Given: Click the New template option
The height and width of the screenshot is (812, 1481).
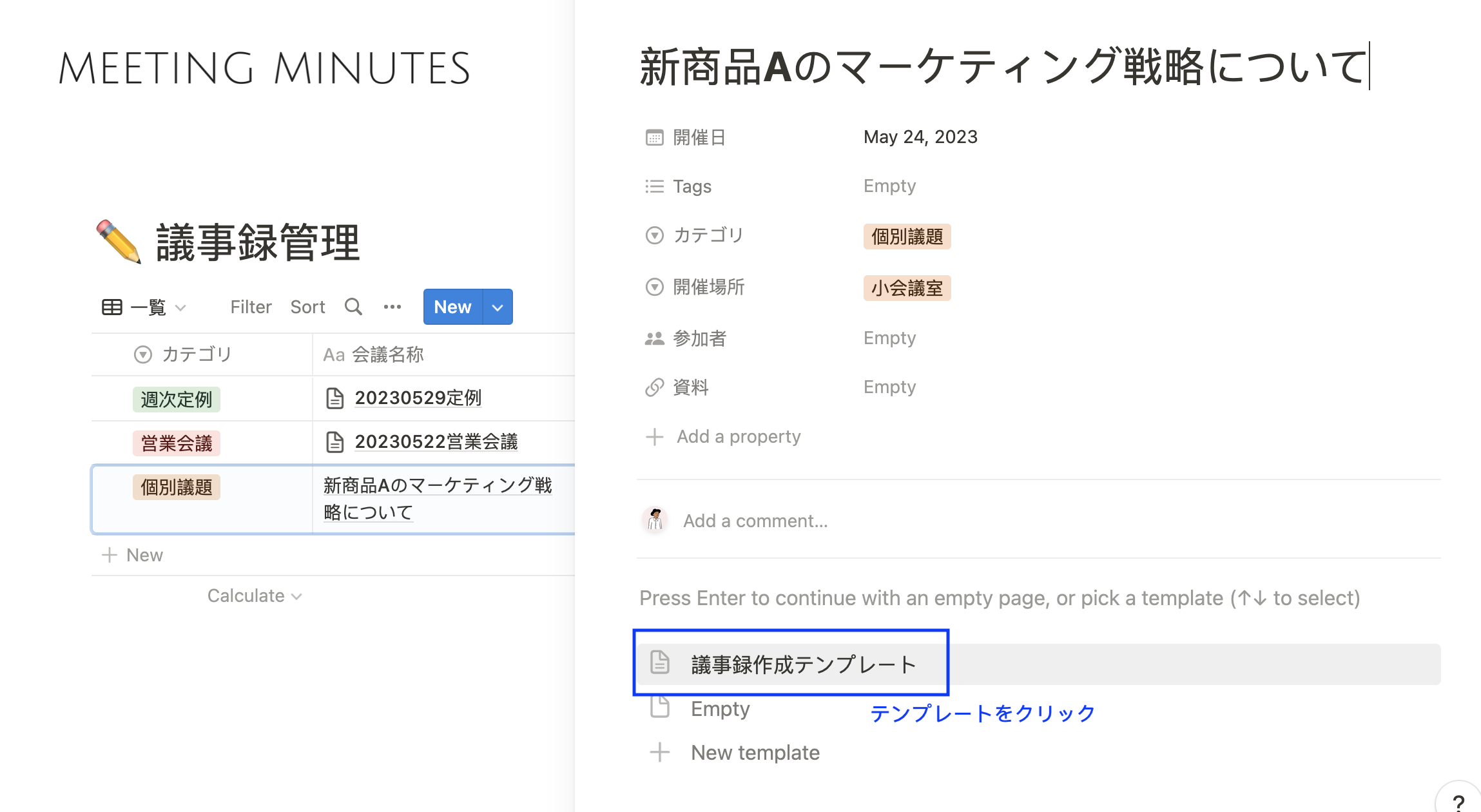Looking at the screenshot, I should [755, 753].
